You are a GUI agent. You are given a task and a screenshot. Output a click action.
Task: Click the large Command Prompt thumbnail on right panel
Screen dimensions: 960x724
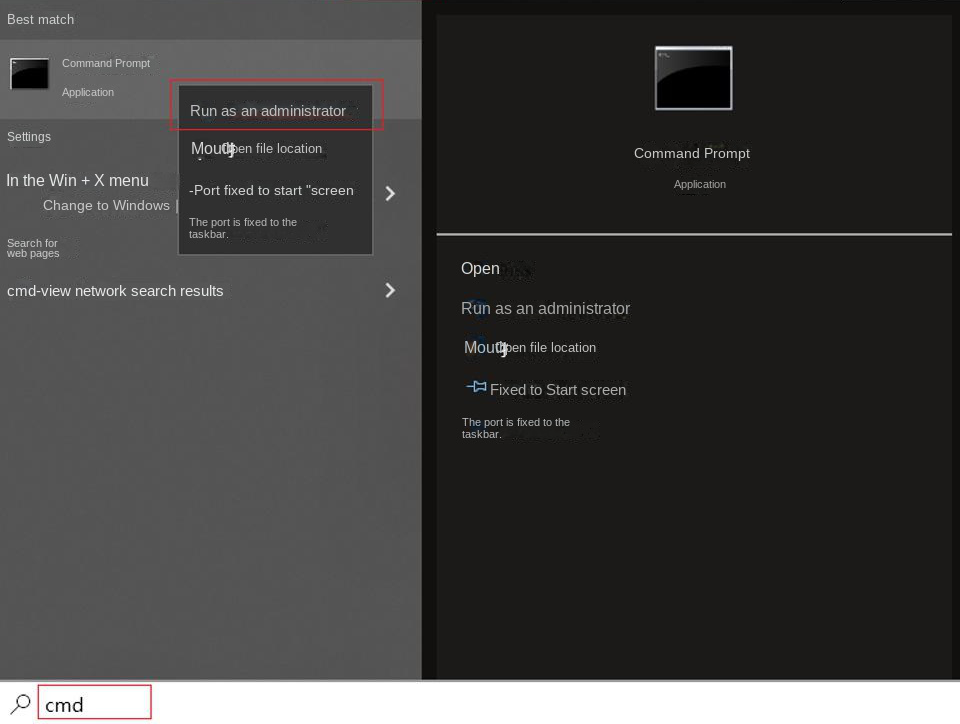point(693,78)
